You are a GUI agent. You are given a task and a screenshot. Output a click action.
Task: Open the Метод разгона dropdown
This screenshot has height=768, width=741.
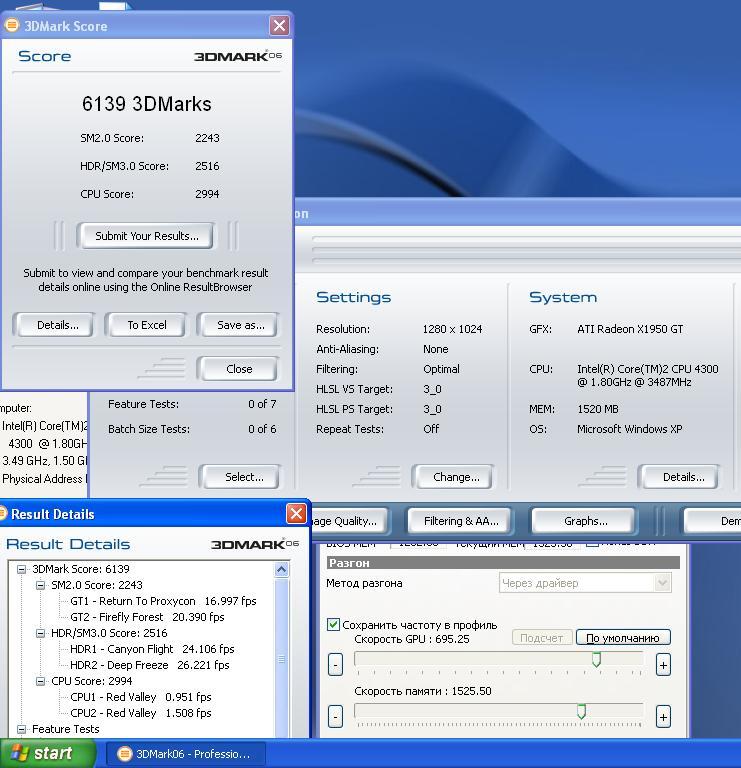tap(584, 583)
